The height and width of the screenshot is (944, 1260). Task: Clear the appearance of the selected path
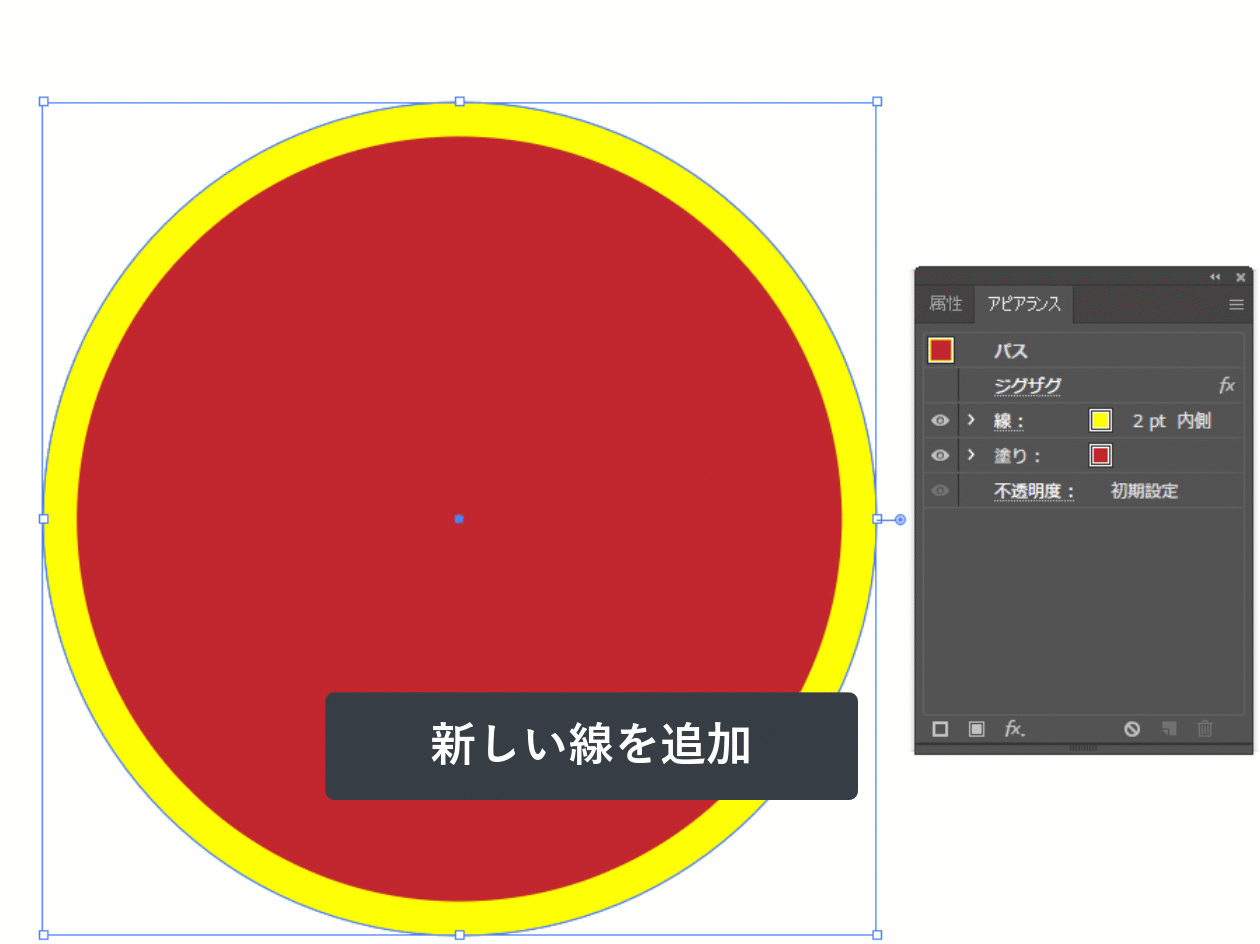point(1133,729)
